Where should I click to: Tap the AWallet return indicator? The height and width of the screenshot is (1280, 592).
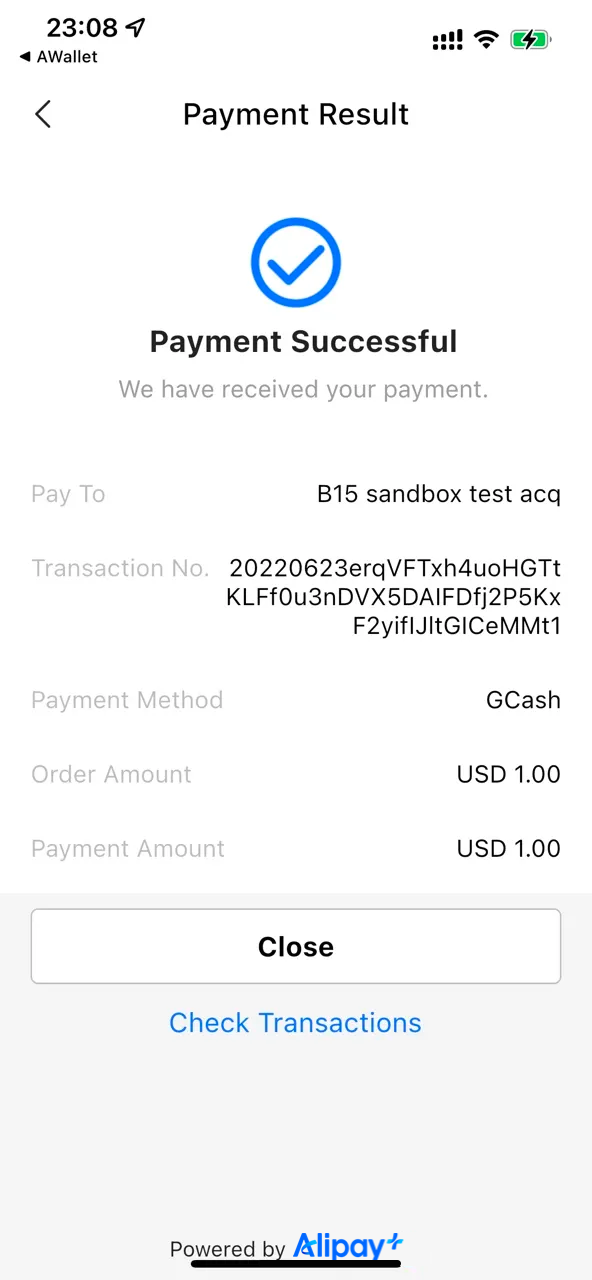[x=57, y=57]
